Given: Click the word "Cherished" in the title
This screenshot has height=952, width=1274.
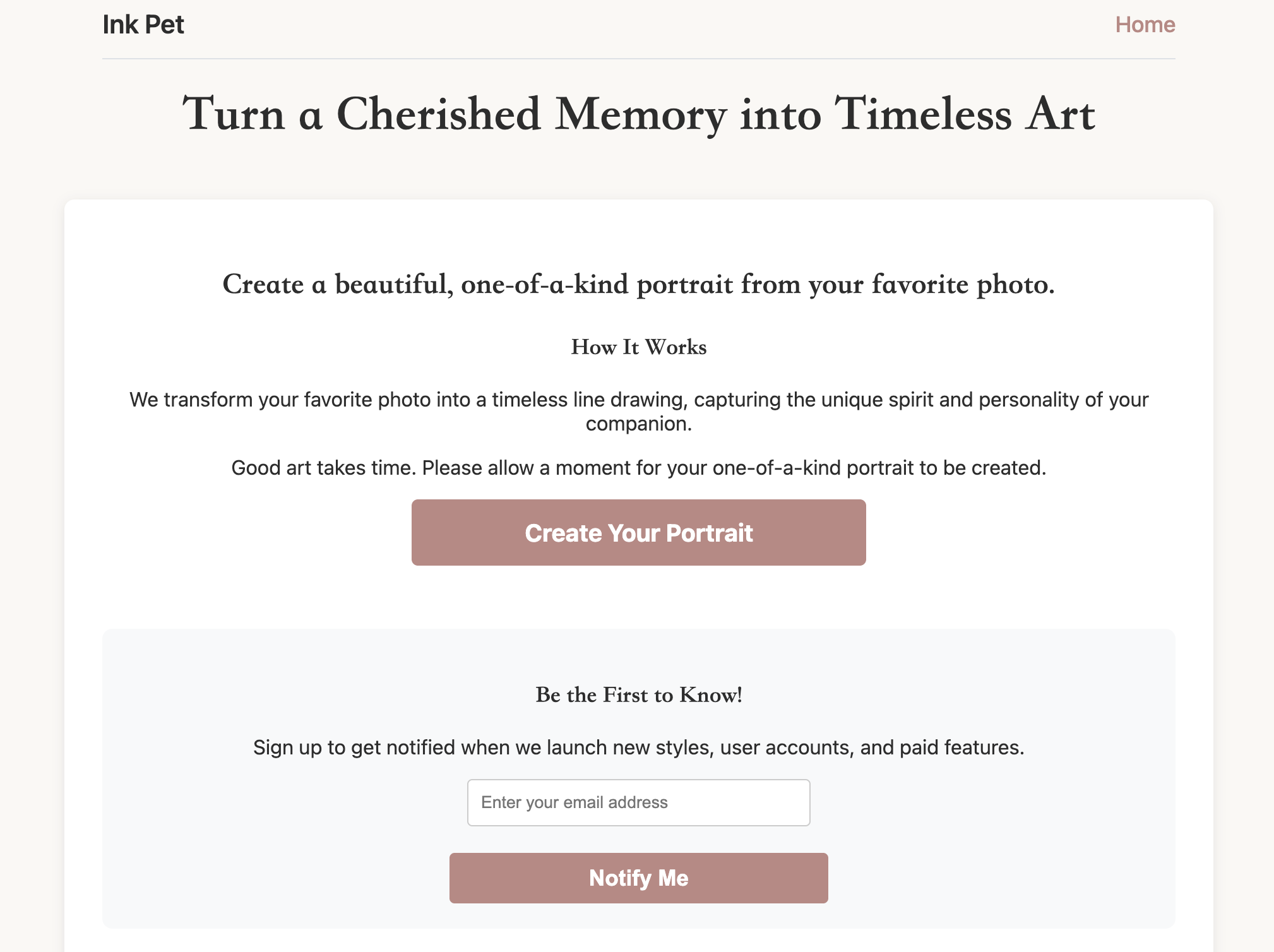Looking at the screenshot, I should click(439, 114).
